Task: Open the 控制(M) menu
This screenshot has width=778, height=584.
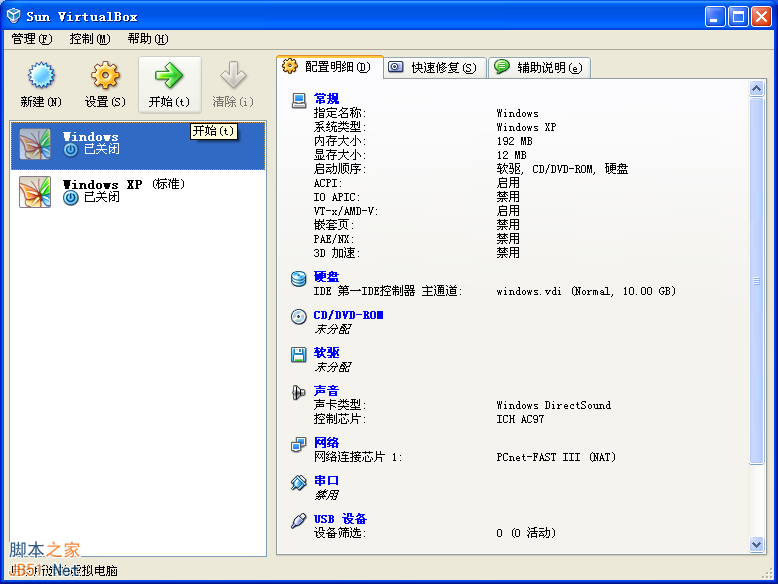Action: click(90, 39)
